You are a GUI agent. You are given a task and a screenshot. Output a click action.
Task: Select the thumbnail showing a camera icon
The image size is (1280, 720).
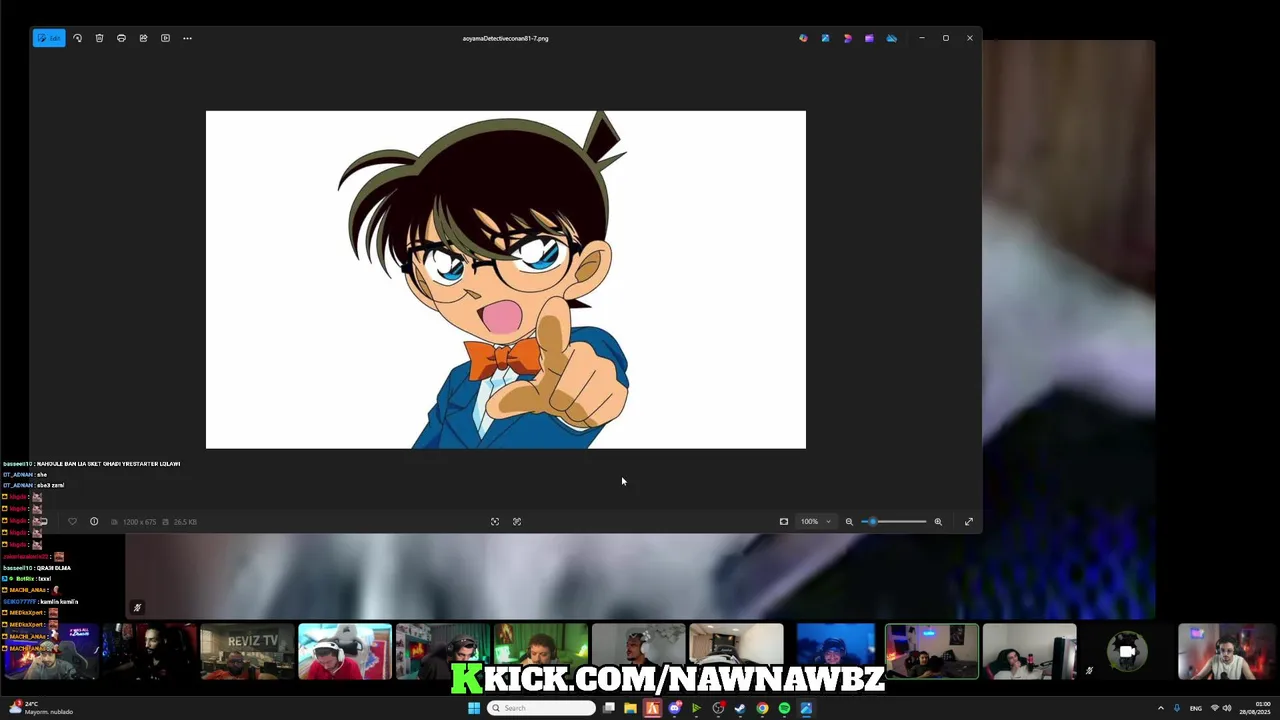point(1127,652)
